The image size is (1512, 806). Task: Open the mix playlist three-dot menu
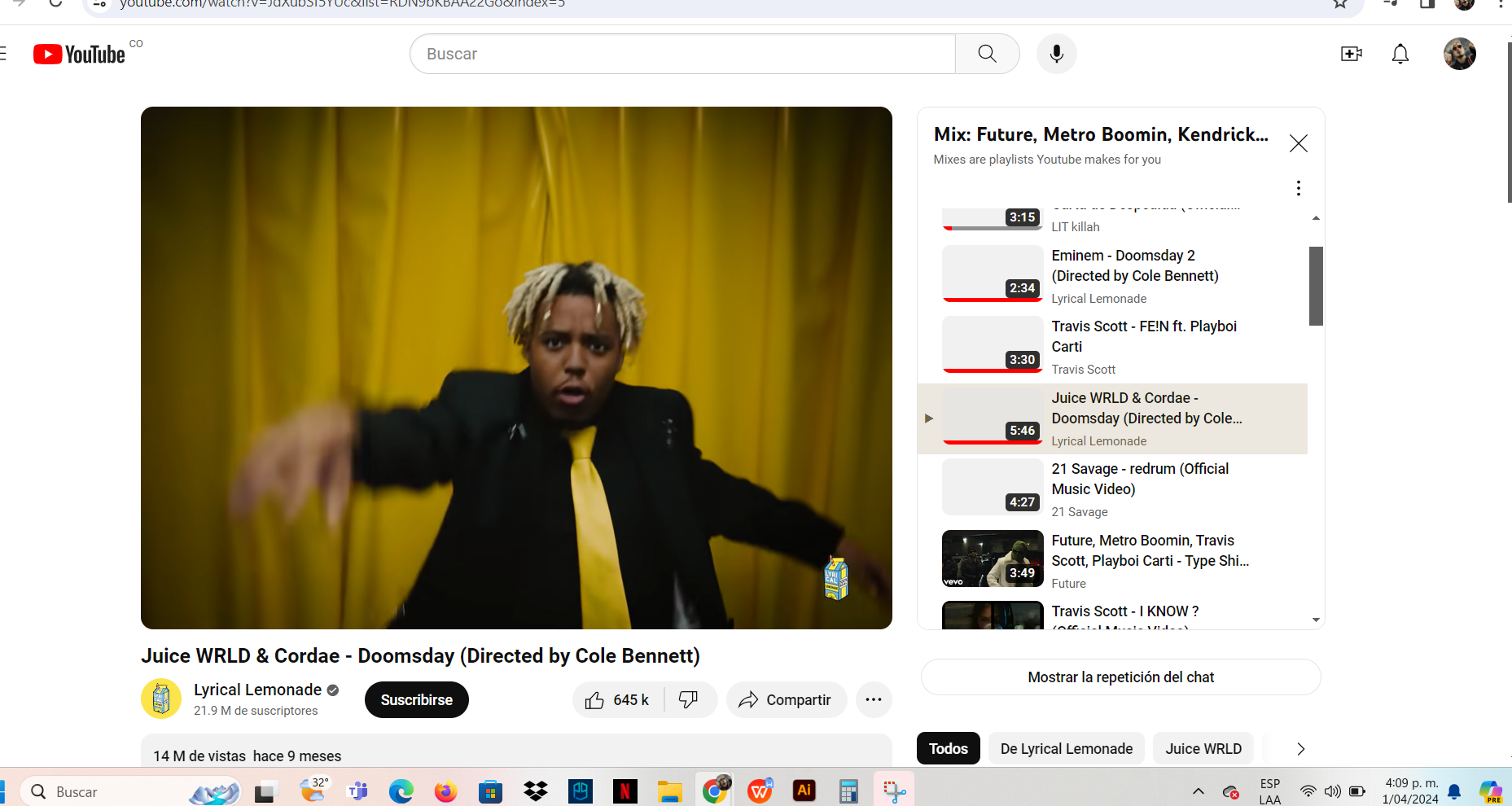tap(1298, 188)
